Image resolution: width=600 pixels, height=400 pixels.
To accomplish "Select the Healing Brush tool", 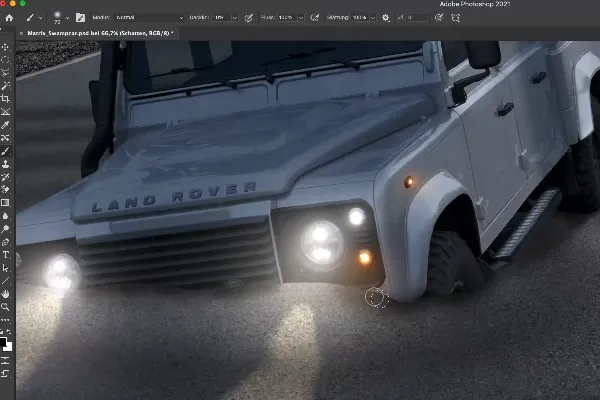I will point(5,138).
